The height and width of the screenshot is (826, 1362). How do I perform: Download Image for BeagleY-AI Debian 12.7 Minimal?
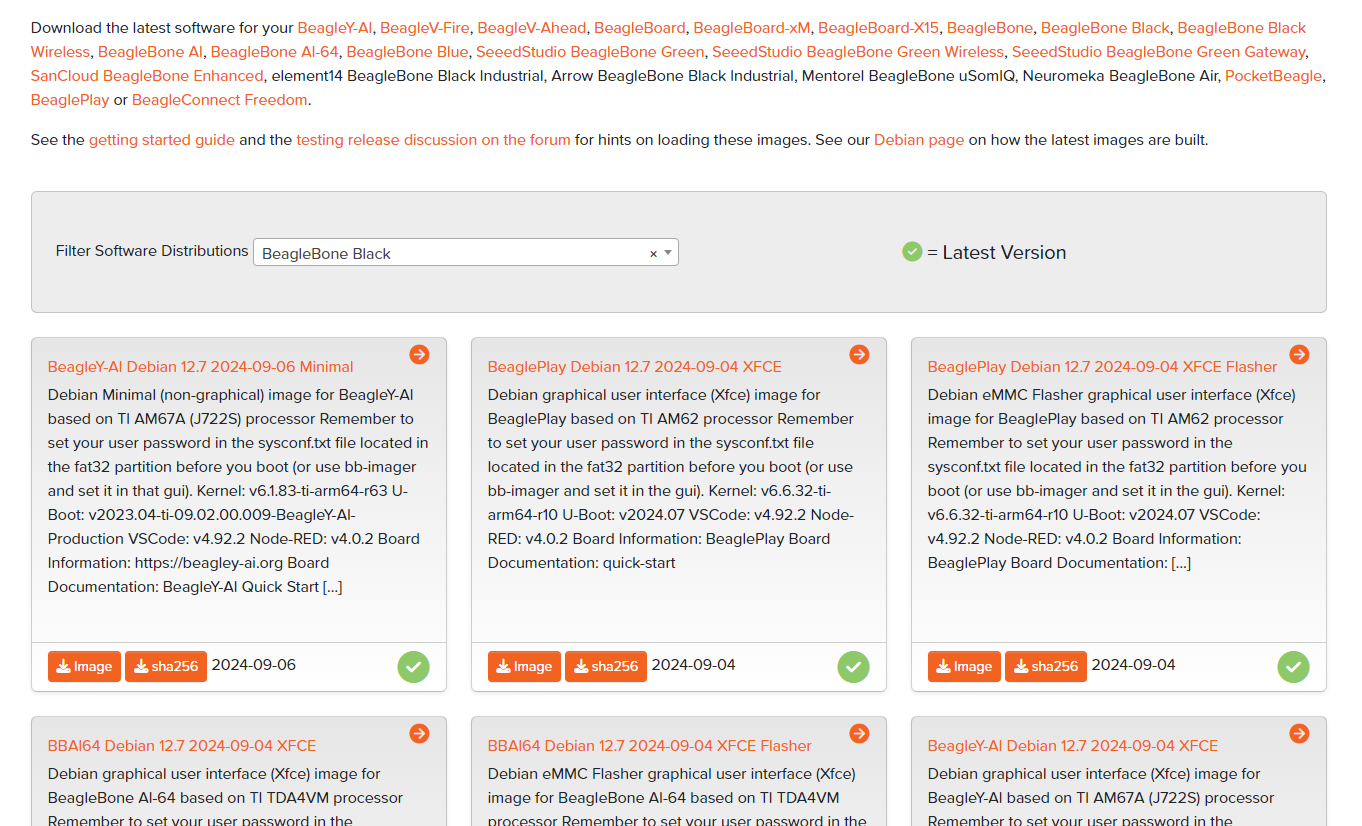(x=84, y=667)
